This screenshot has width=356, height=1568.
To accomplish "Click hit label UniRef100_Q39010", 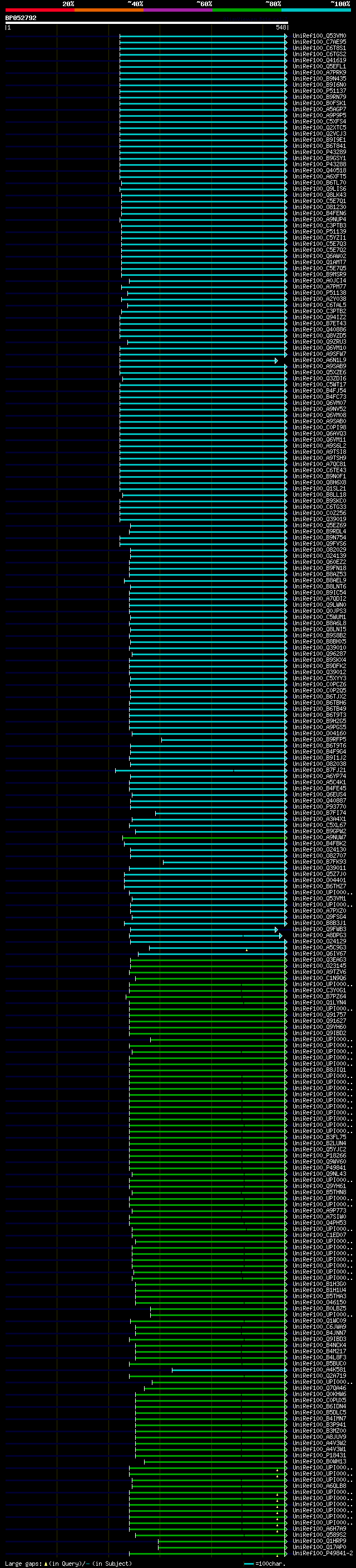I will [x=319, y=647].
